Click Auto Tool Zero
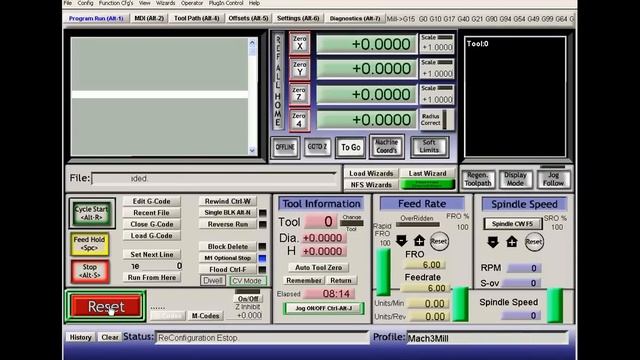The height and width of the screenshot is (360, 640). [x=318, y=267]
